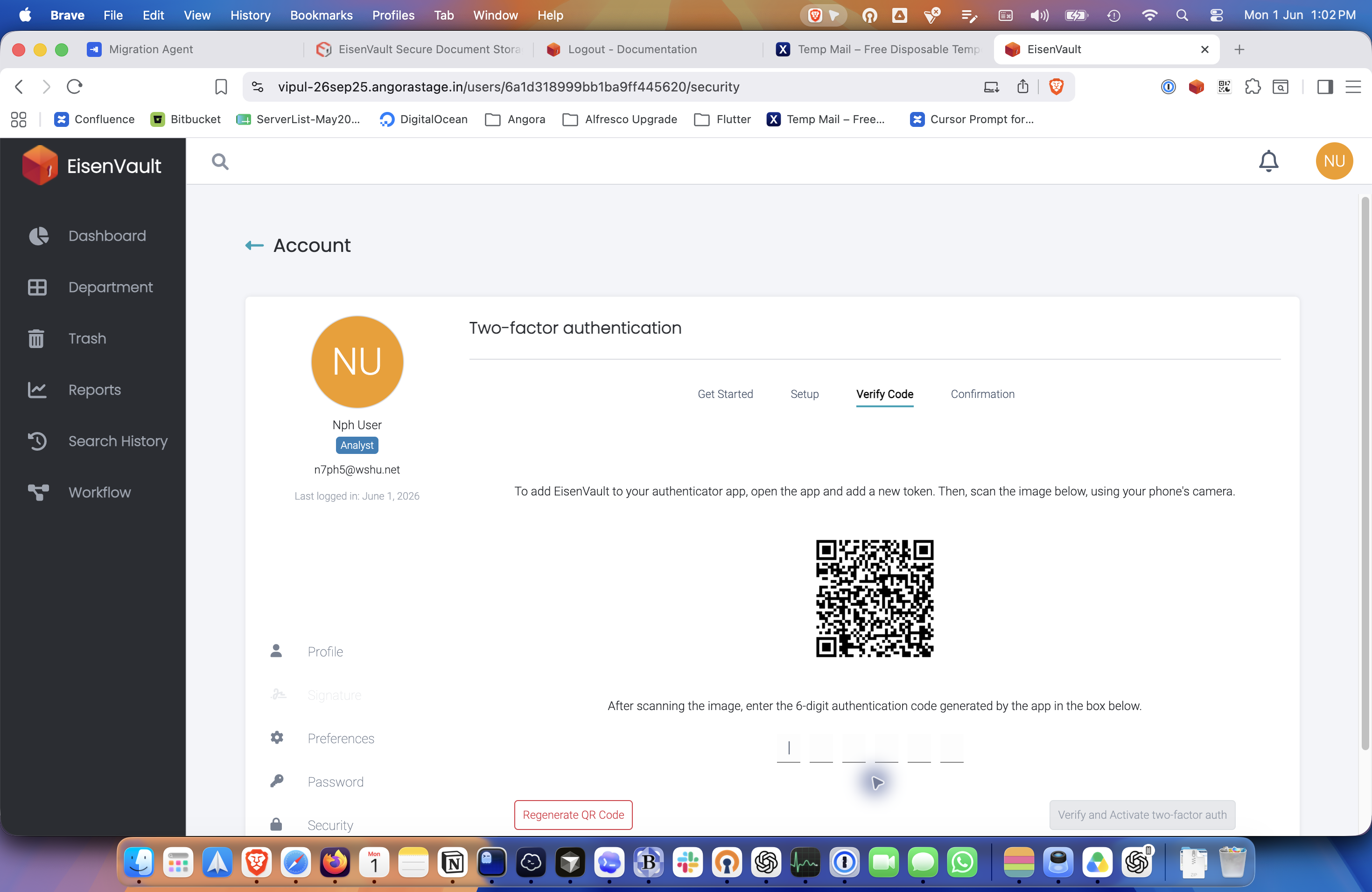Open the DigitalOcean bookmark
Screen dimensions: 1372x892
(424, 119)
